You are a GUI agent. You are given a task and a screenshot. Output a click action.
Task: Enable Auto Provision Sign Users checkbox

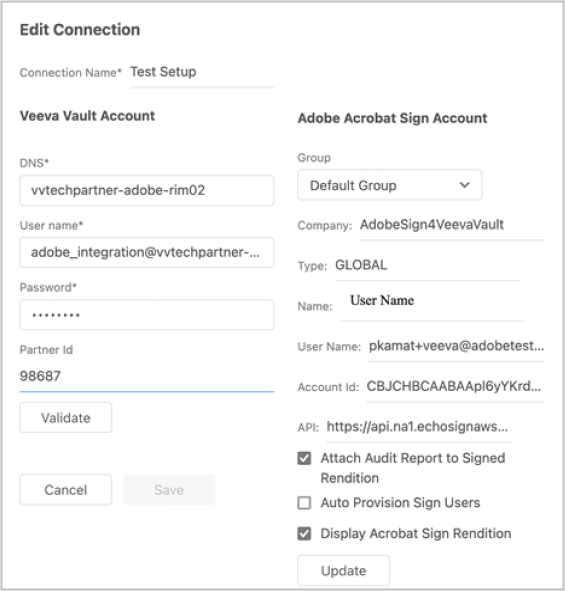pos(304,503)
